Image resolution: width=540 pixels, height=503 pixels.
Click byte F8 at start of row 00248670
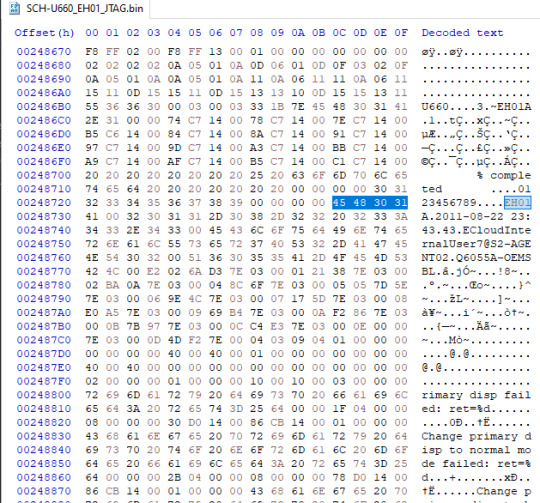(92, 52)
